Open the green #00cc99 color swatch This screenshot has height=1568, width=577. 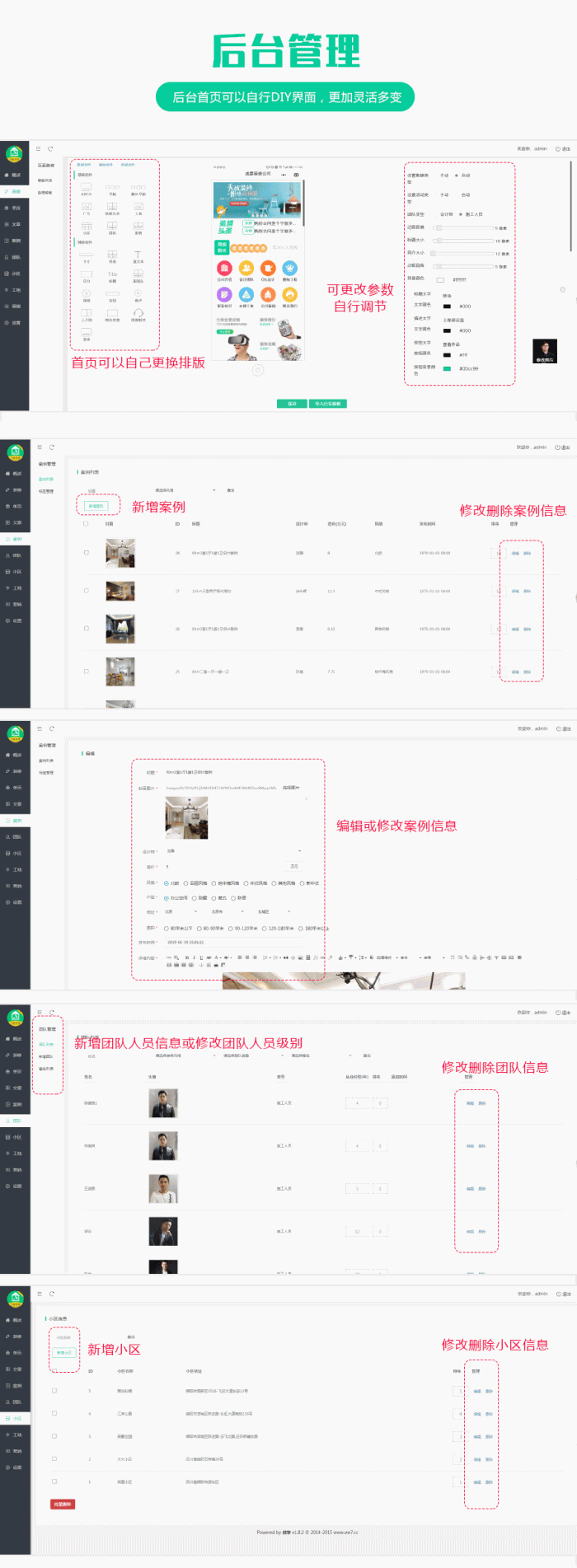click(x=447, y=368)
